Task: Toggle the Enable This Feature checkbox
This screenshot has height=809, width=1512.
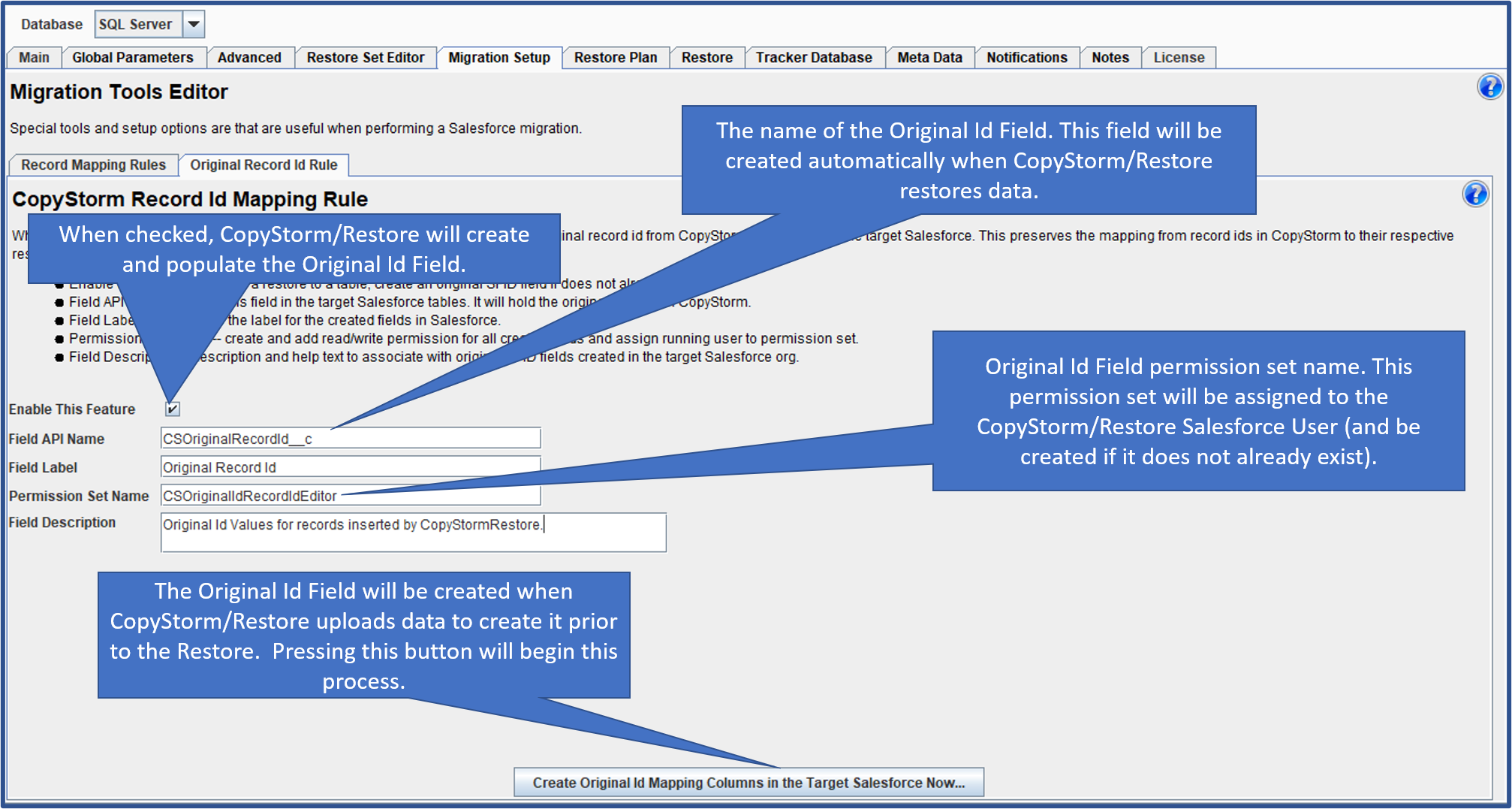Action: tap(173, 409)
